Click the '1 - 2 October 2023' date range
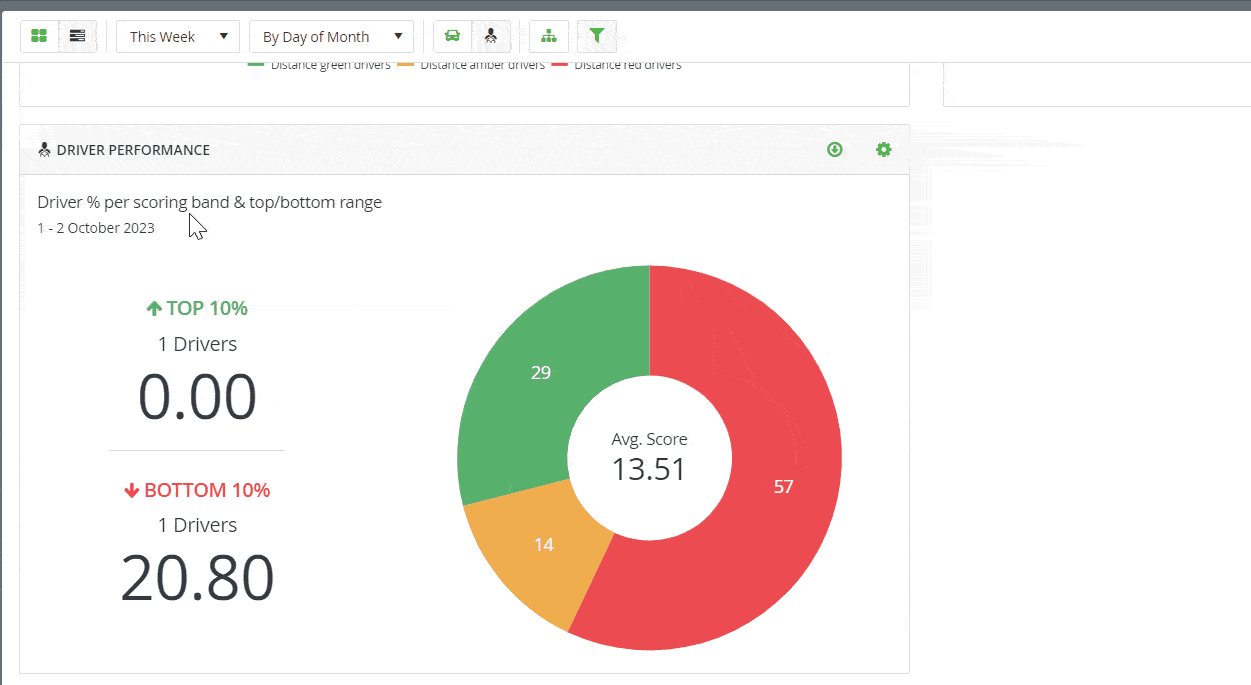The width and height of the screenshot is (1251, 685). pyautogui.click(x=96, y=228)
